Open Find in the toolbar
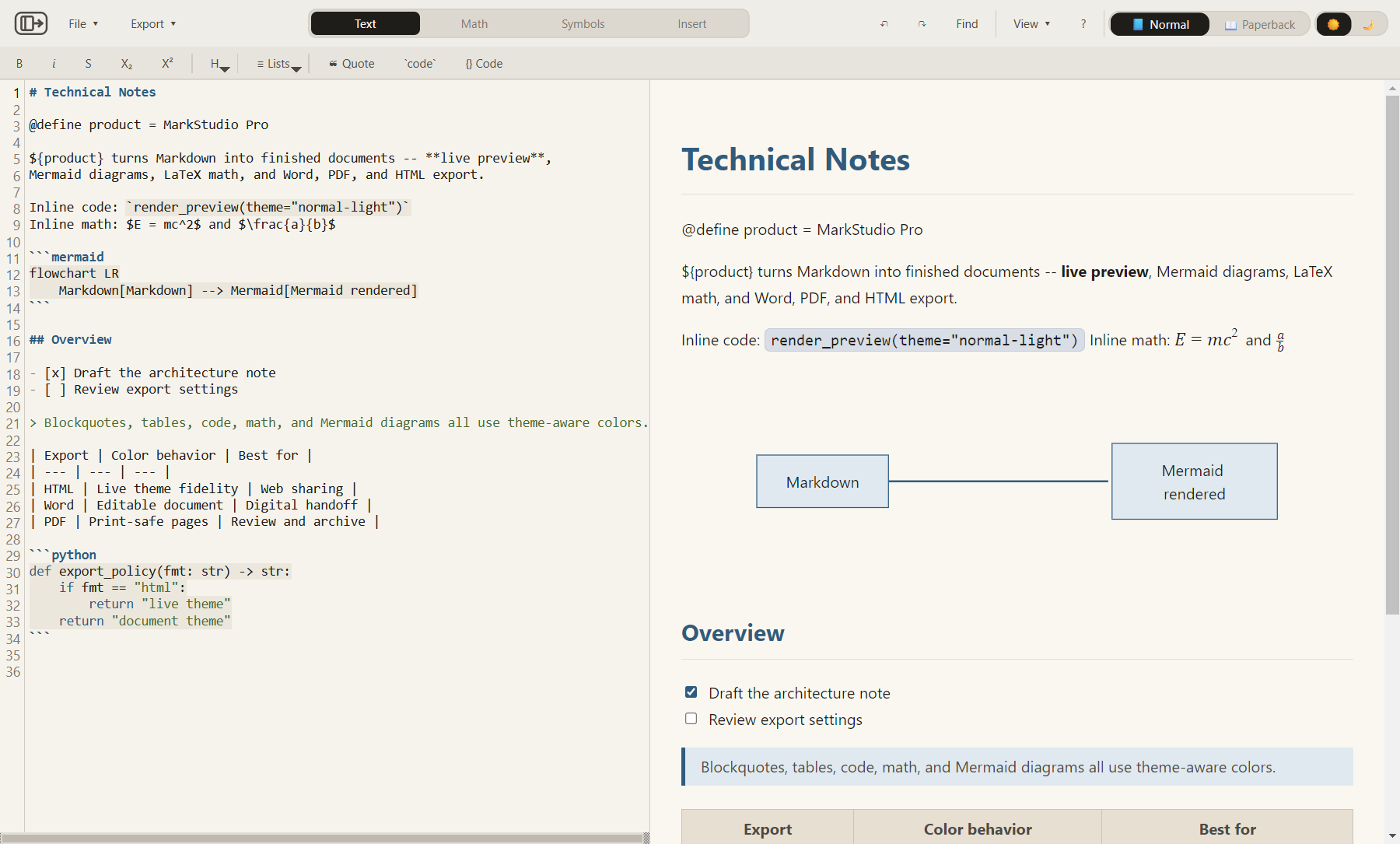Screen dimensions: 1400x844 967,24
